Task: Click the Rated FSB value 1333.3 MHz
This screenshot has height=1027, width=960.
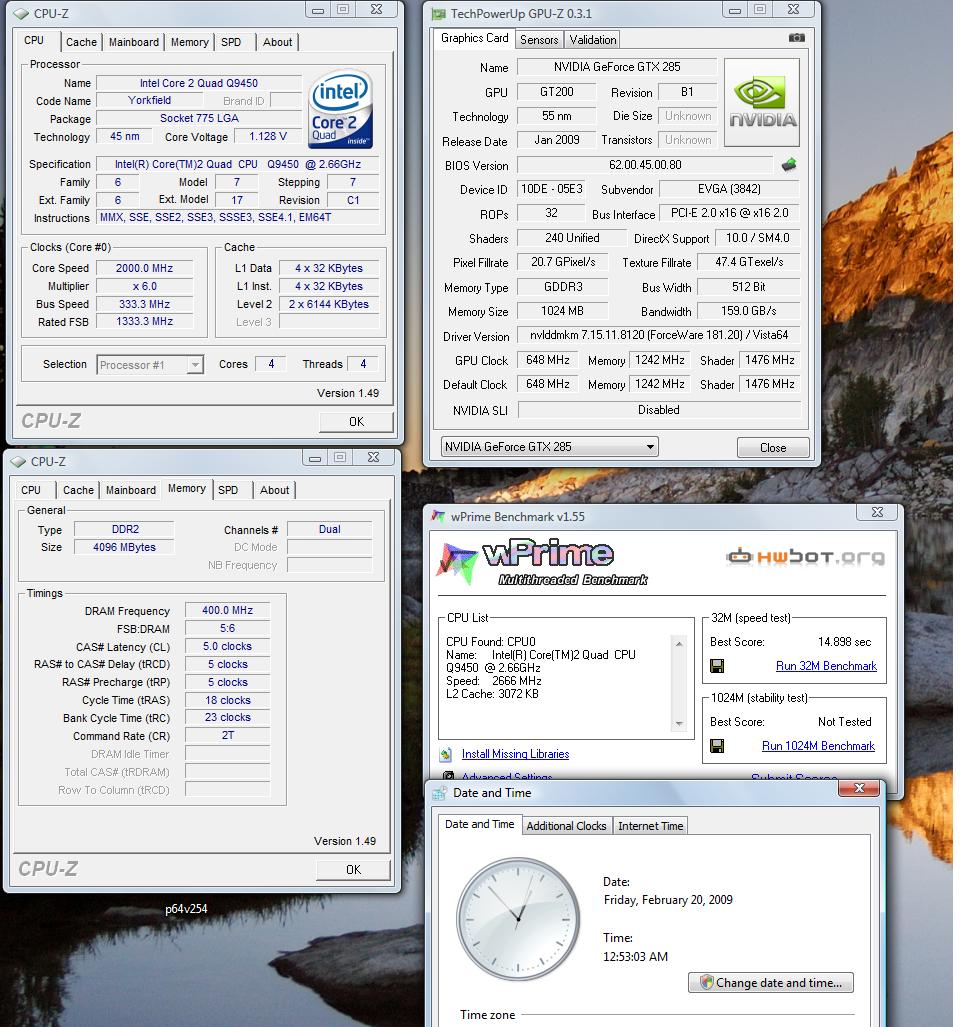Action: point(145,322)
